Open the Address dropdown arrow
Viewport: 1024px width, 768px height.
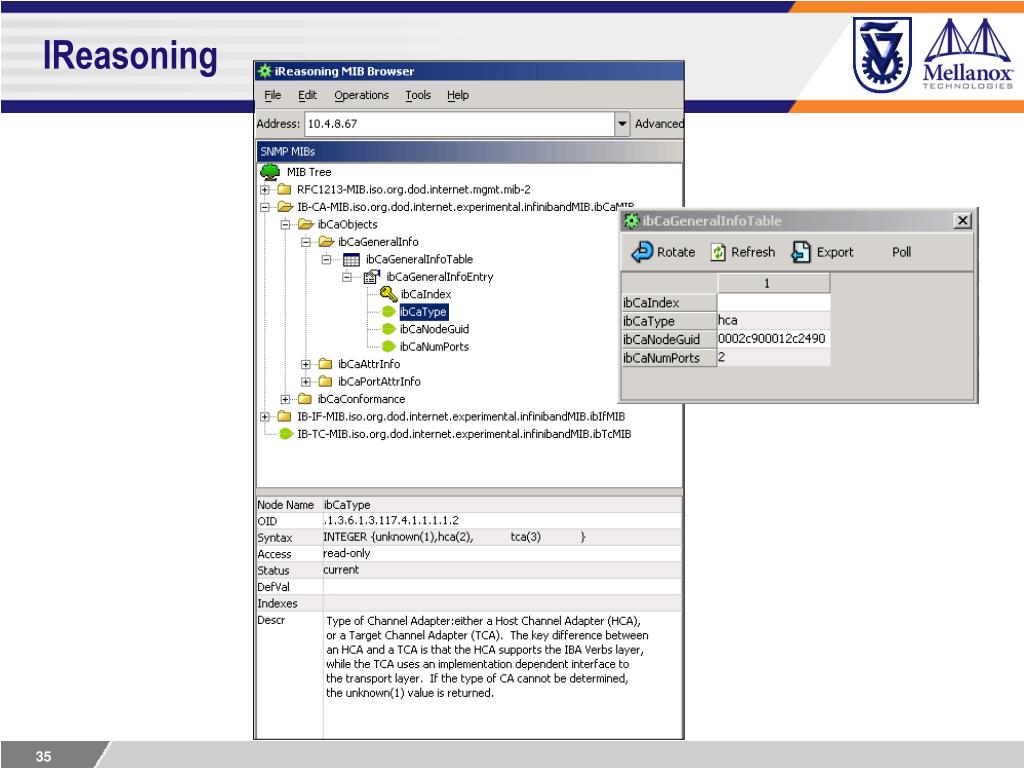622,123
